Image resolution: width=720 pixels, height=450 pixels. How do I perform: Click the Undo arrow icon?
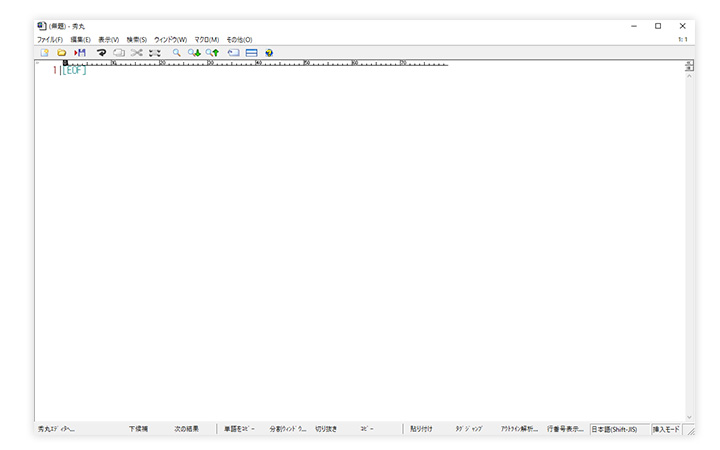[x=101, y=52]
